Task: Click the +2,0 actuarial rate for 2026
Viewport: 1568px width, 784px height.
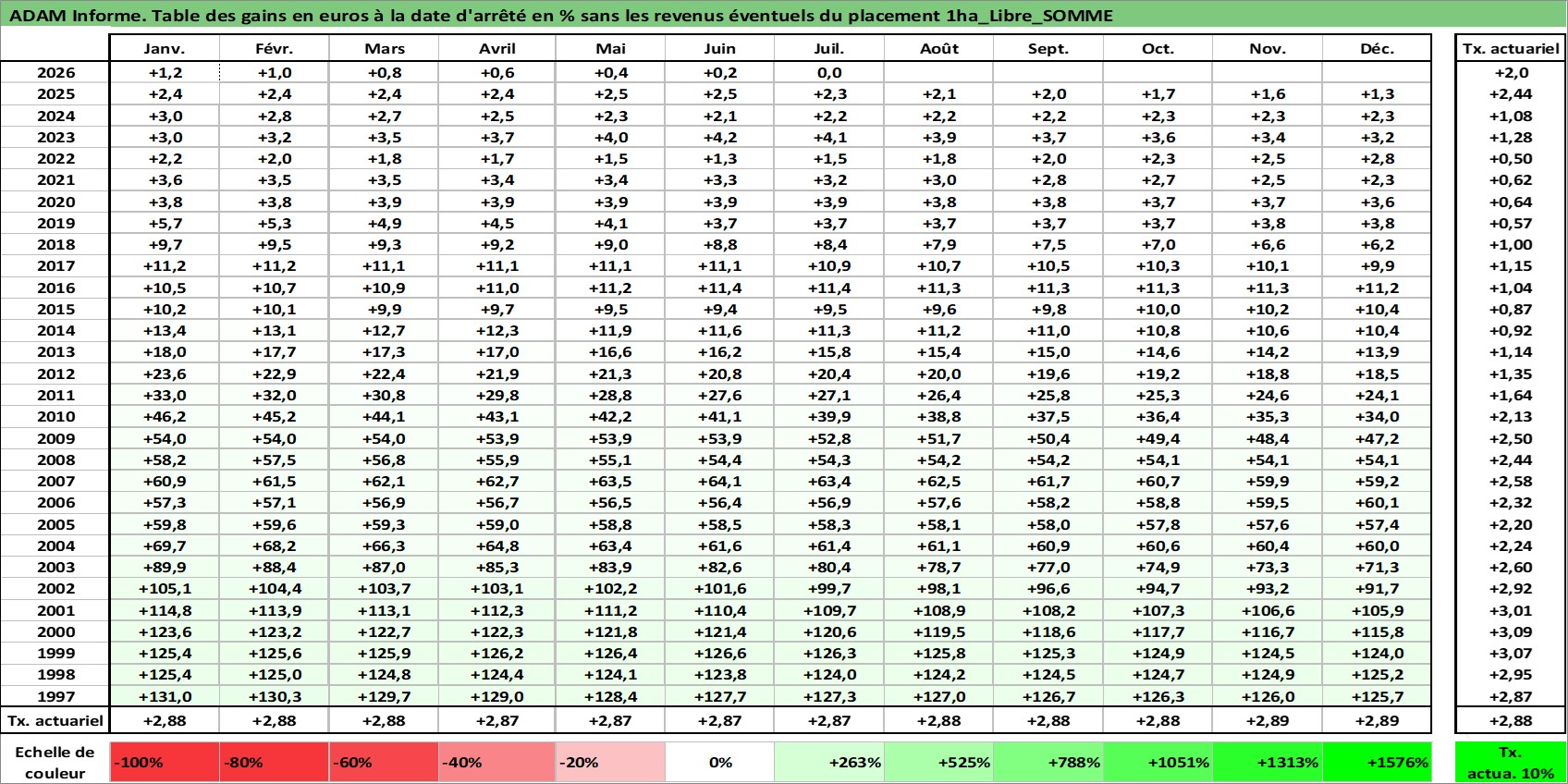Action: coord(1511,72)
